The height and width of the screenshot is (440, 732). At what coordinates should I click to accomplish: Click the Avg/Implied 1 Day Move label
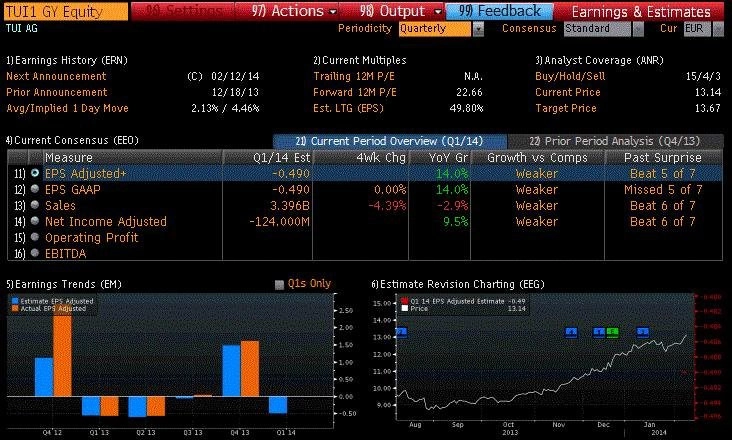coord(67,108)
